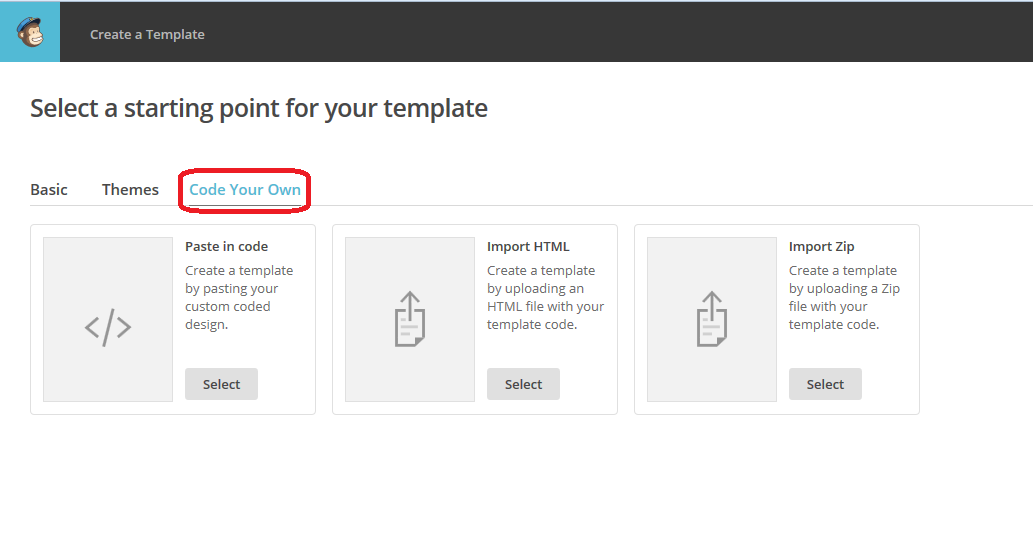The width and height of the screenshot is (1033, 545).
Task: Click the Import HTML title
Action: [527, 246]
